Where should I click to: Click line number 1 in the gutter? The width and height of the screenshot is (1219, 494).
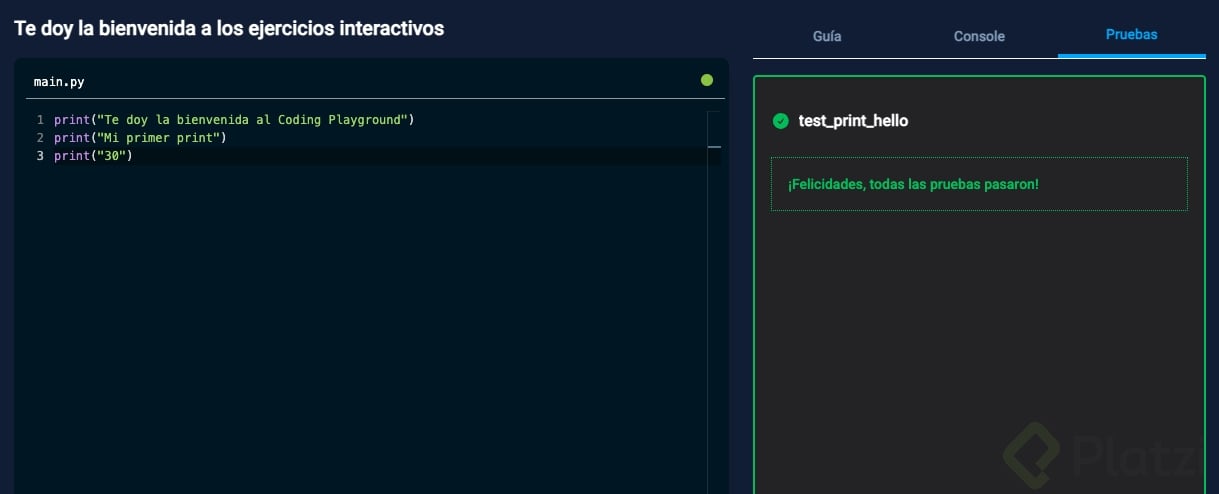[x=40, y=120]
